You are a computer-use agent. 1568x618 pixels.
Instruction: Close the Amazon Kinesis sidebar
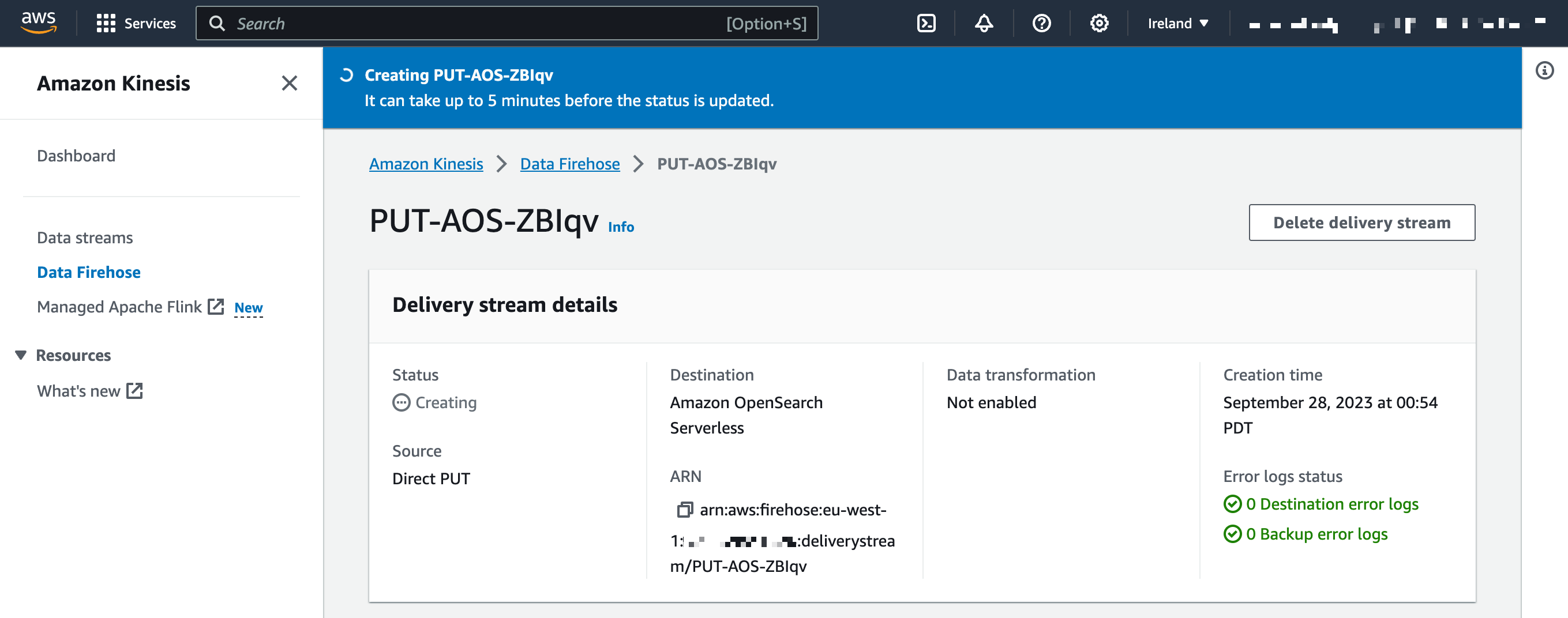pyautogui.click(x=290, y=84)
